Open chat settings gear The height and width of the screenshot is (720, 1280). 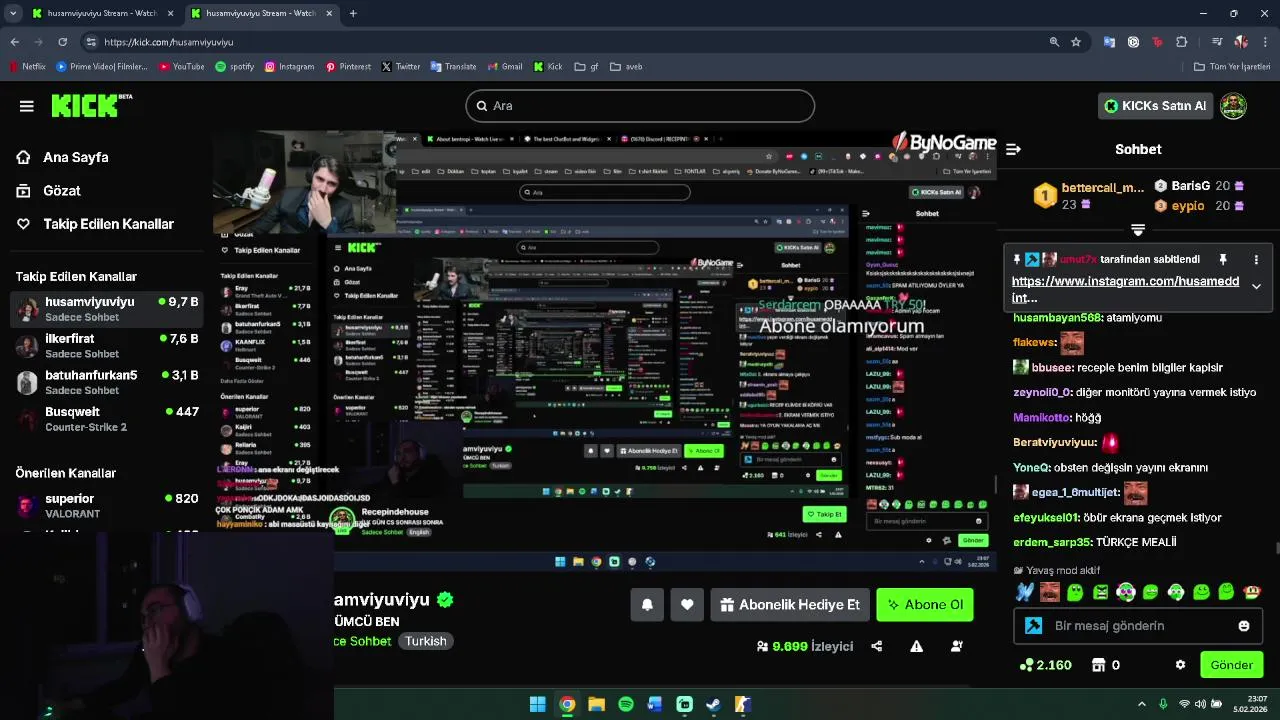click(1180, 665)
